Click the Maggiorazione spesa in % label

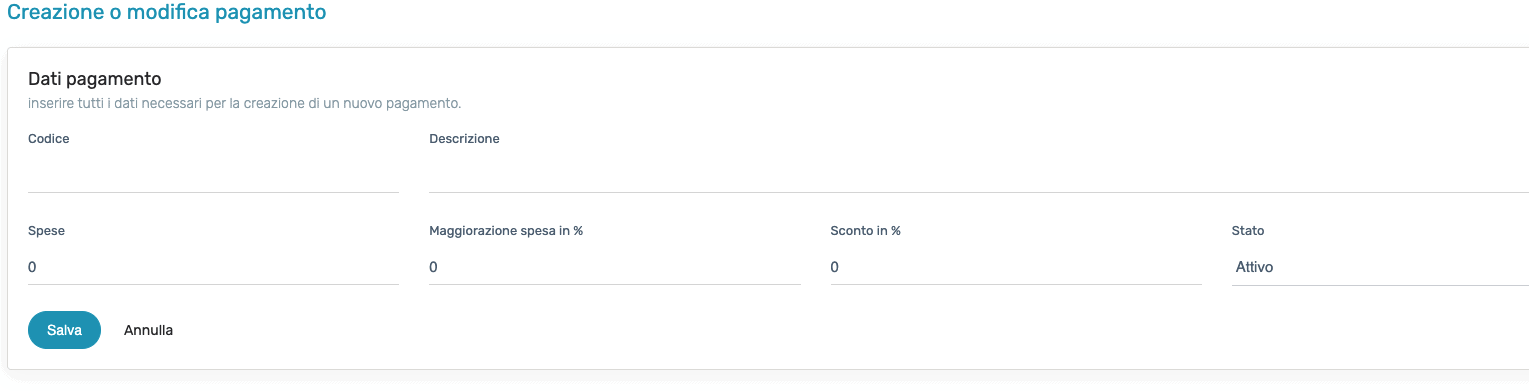[x=506, y=231]
